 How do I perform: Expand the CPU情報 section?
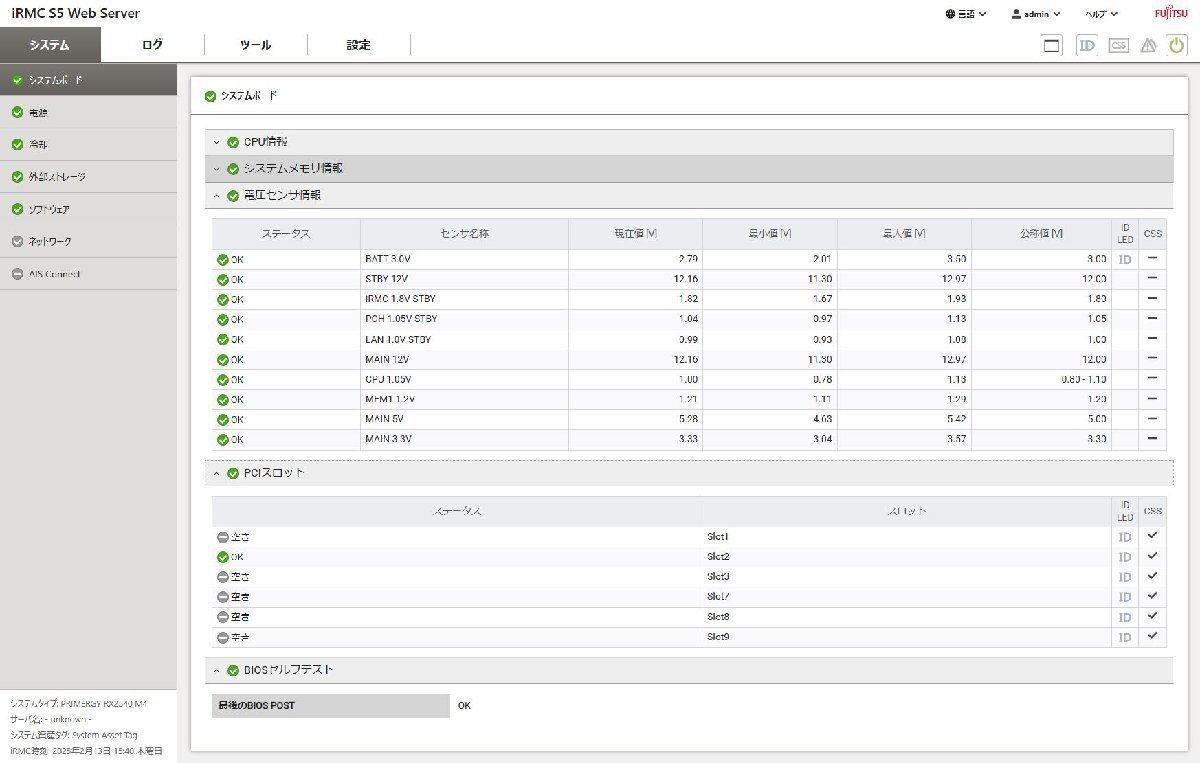(x=265, y=142)
